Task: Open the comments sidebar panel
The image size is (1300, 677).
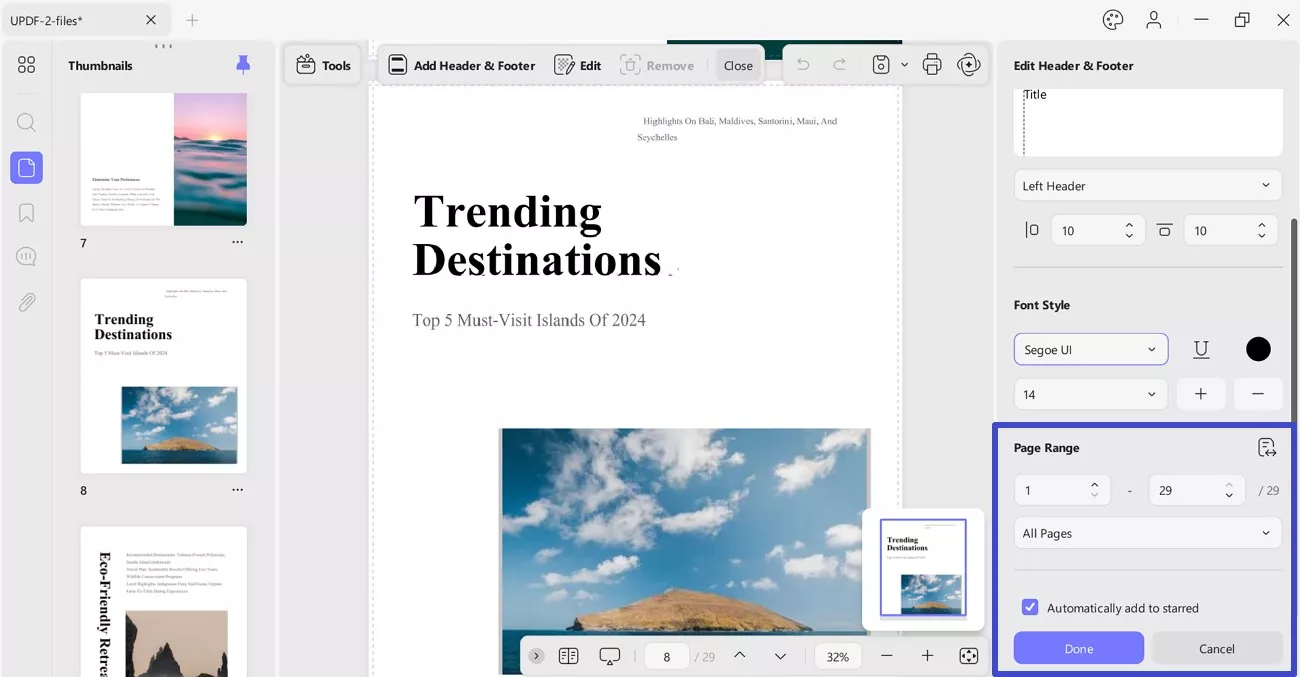Action: [26, 257]
